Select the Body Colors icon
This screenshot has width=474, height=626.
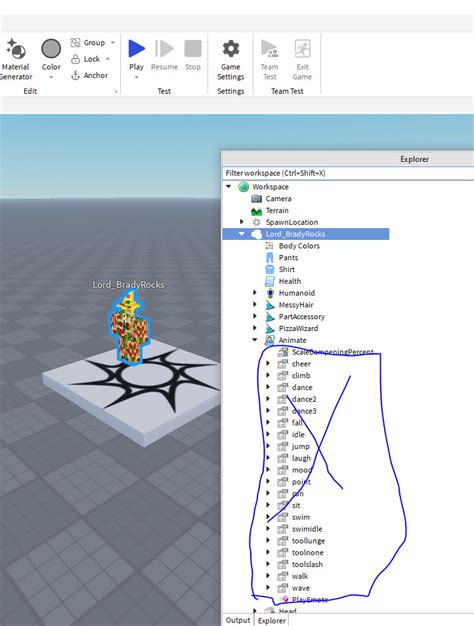coord(270,246)
